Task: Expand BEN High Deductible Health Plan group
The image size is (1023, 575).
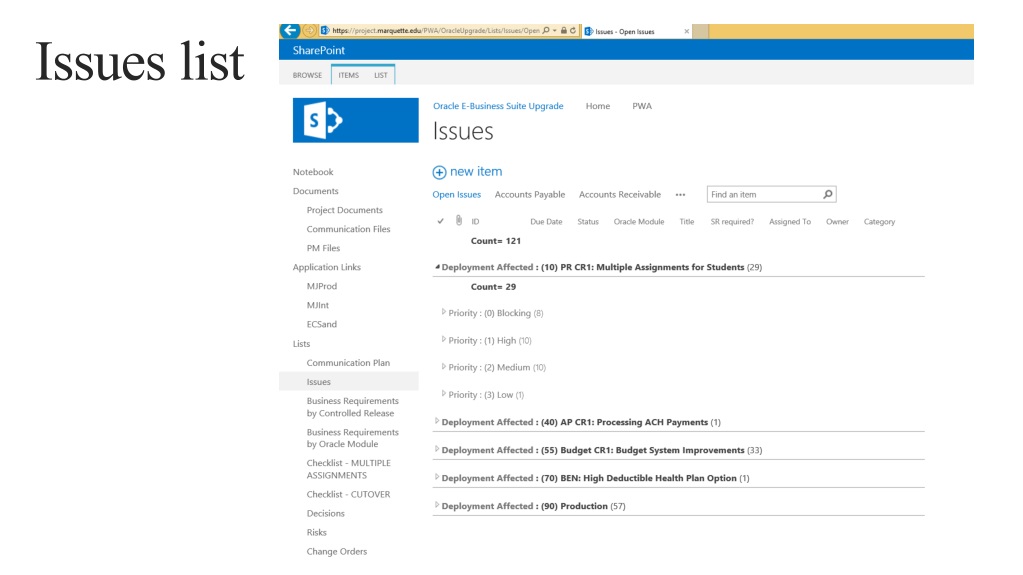Action: 437,478
